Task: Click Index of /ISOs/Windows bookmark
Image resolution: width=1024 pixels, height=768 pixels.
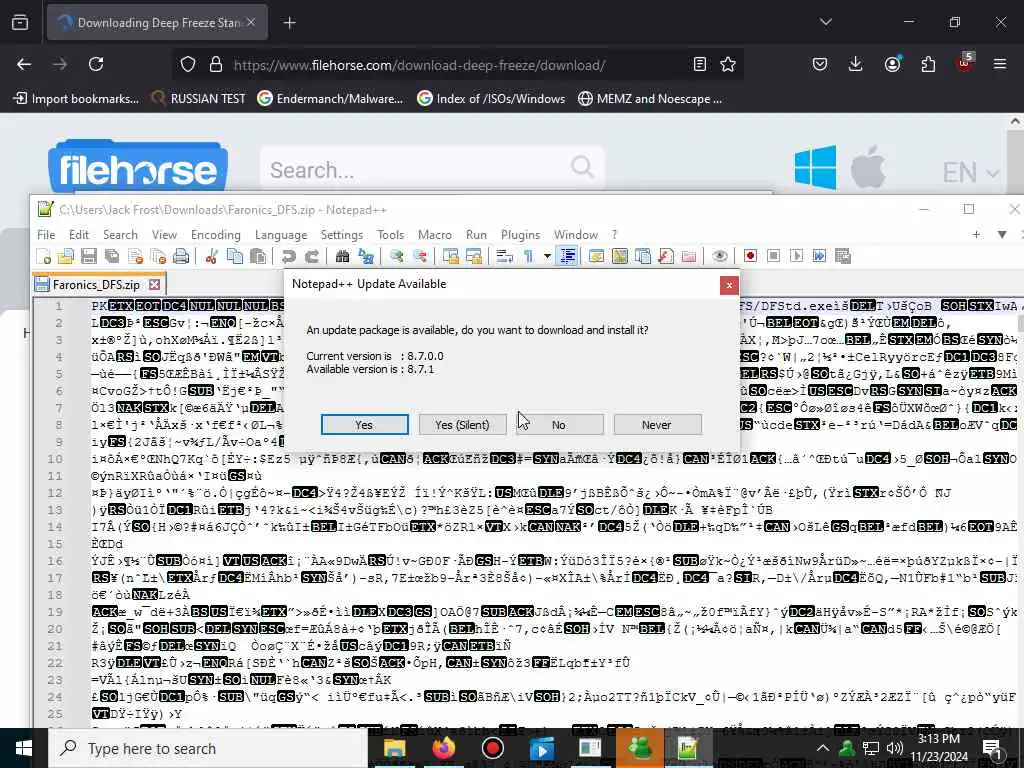Action: [491, 99]
